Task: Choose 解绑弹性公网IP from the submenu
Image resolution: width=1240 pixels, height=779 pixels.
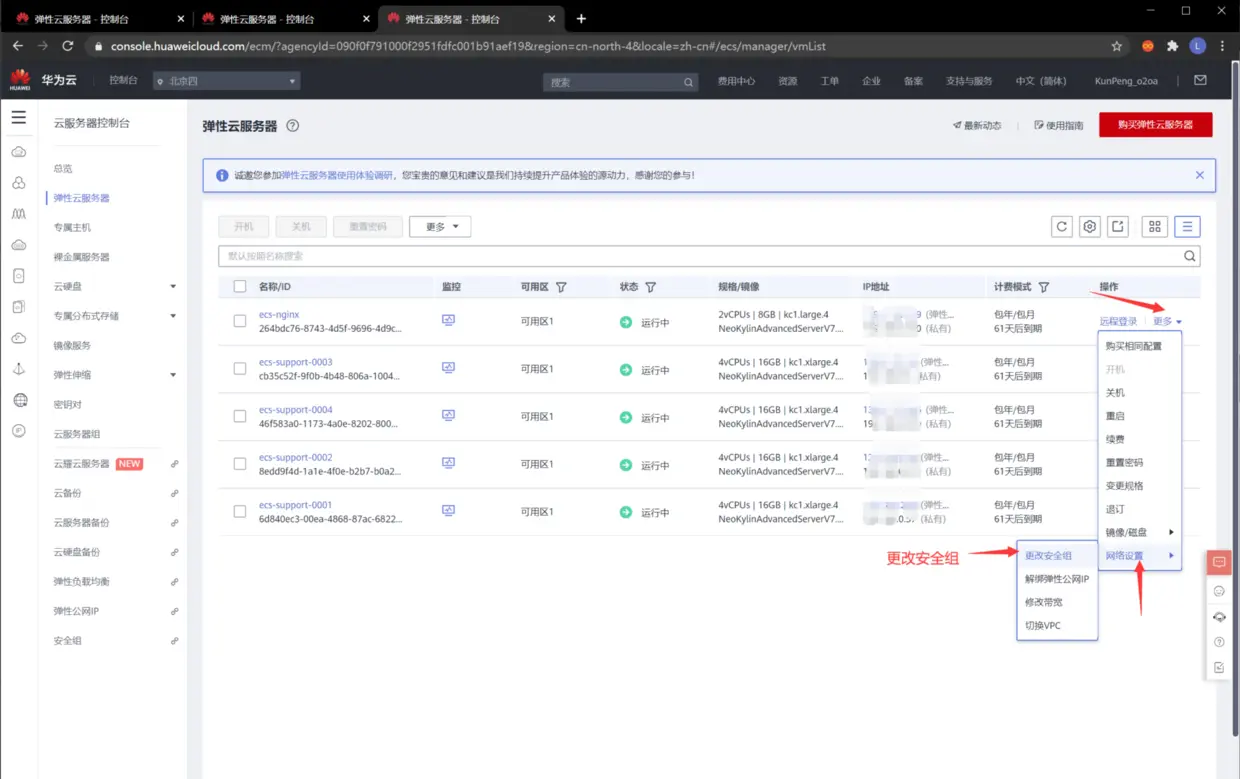Action: tap(1057, 579)
